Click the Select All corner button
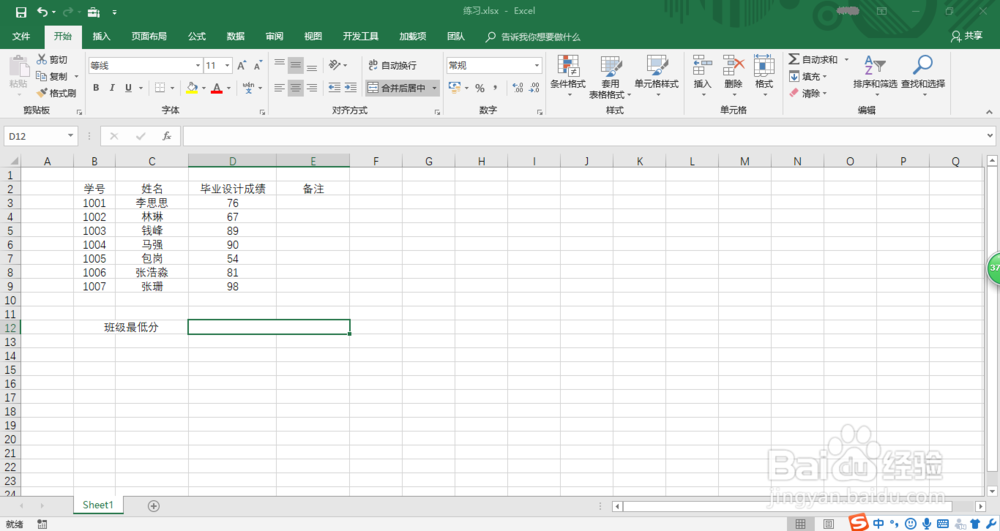The image size is (1000, 531). (x=11, y=161)
